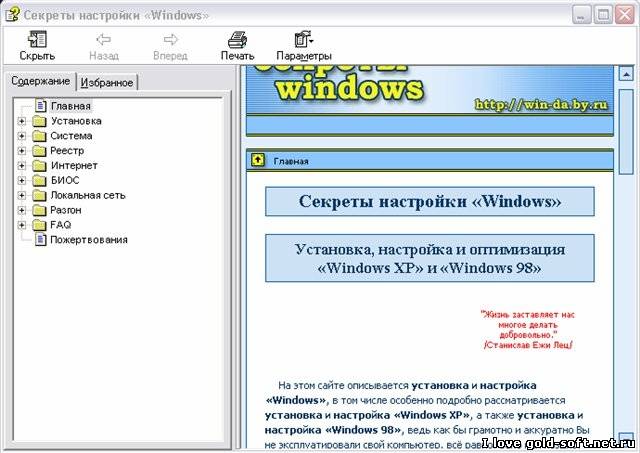
Task: Select the Главная tree item label
Action: click(x=71, y=106)
